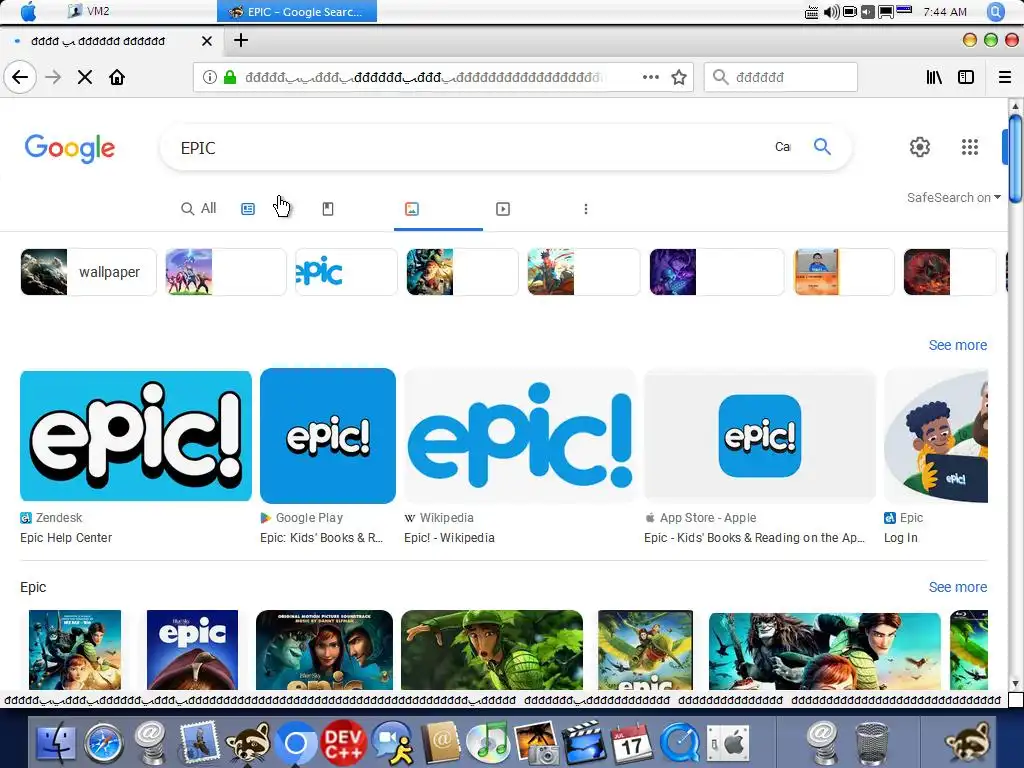Click the browser toolbar search field
The image size is (1024, 768).
(780, 77)
